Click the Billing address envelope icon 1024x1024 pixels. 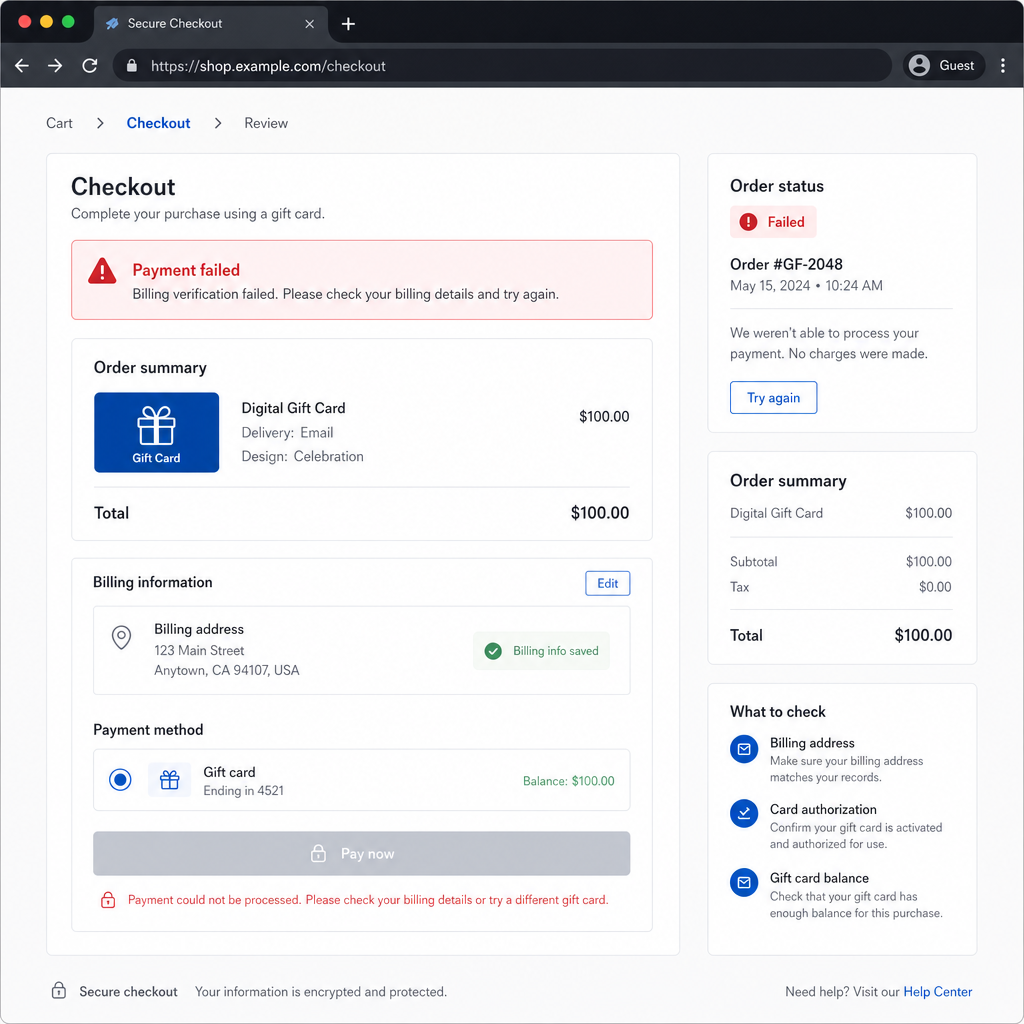tap(744, 750)
